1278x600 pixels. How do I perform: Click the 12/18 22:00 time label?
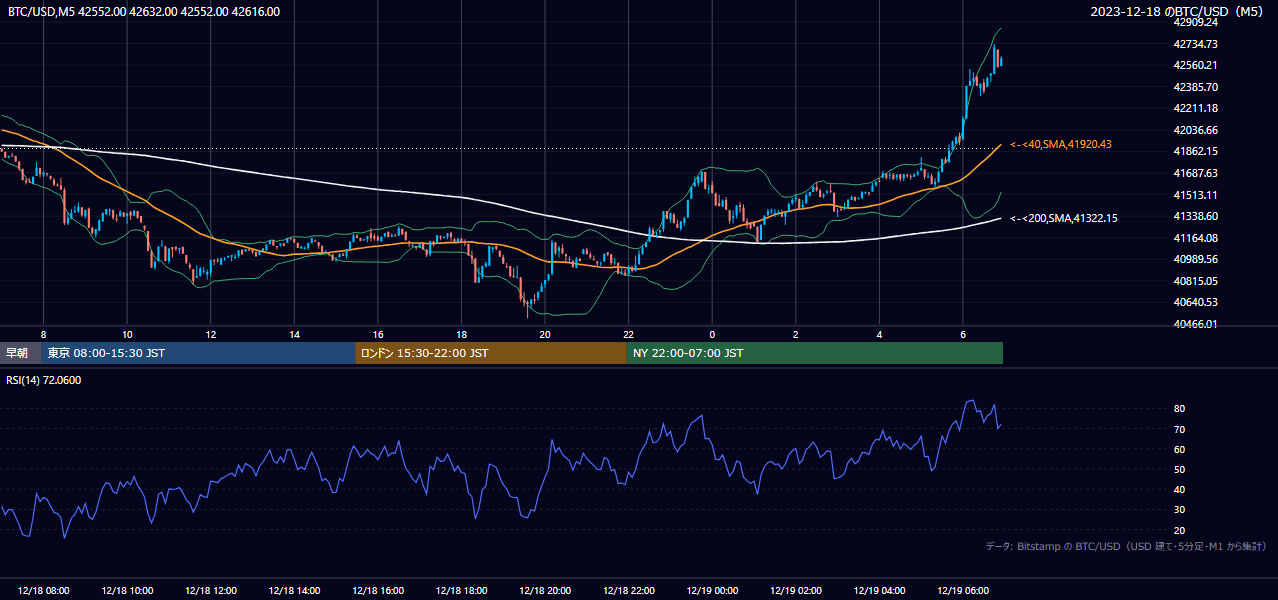(x=629, y=591)
